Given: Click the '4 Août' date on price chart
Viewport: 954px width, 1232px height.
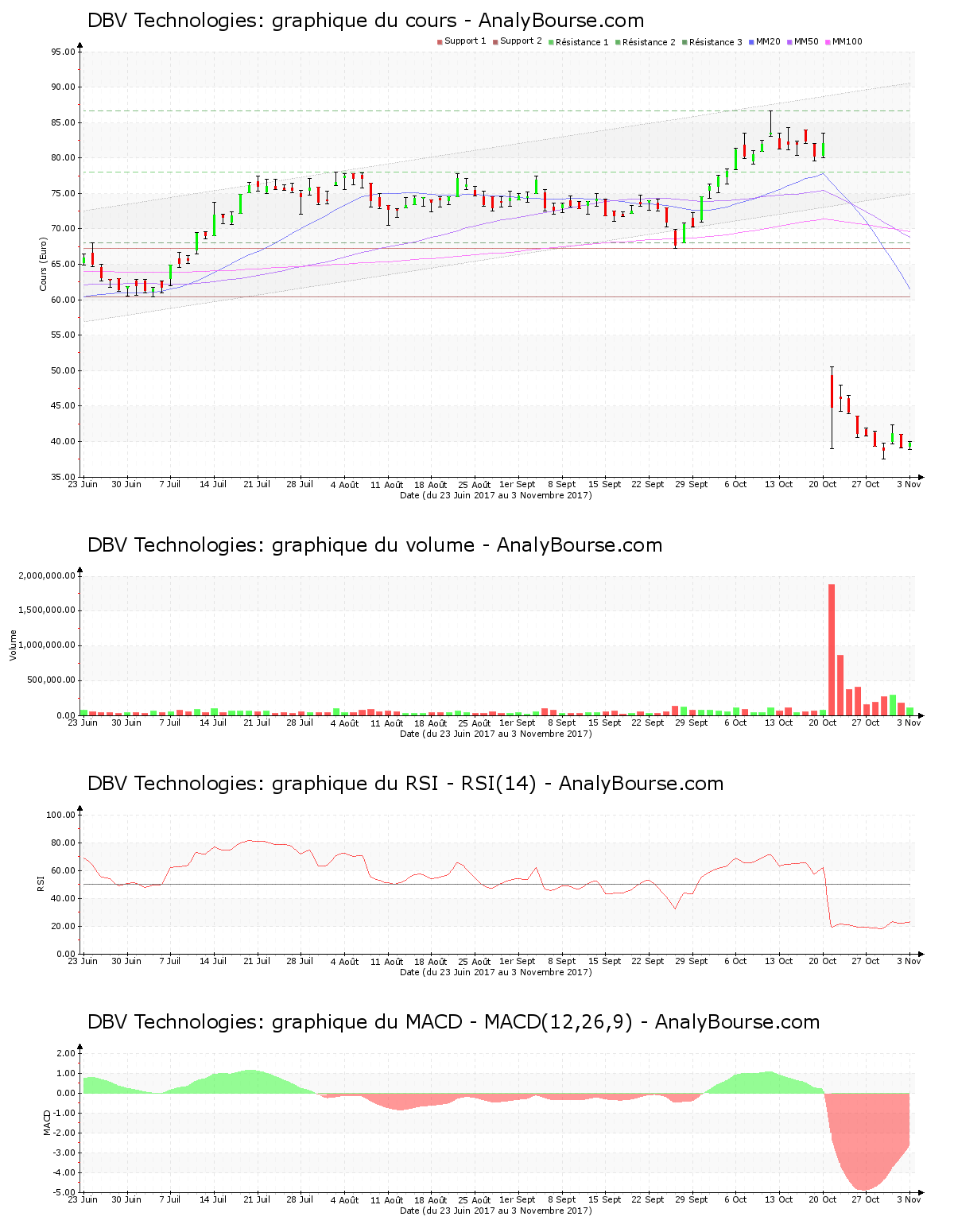Looking at the screenshot, I should point(344,484).
